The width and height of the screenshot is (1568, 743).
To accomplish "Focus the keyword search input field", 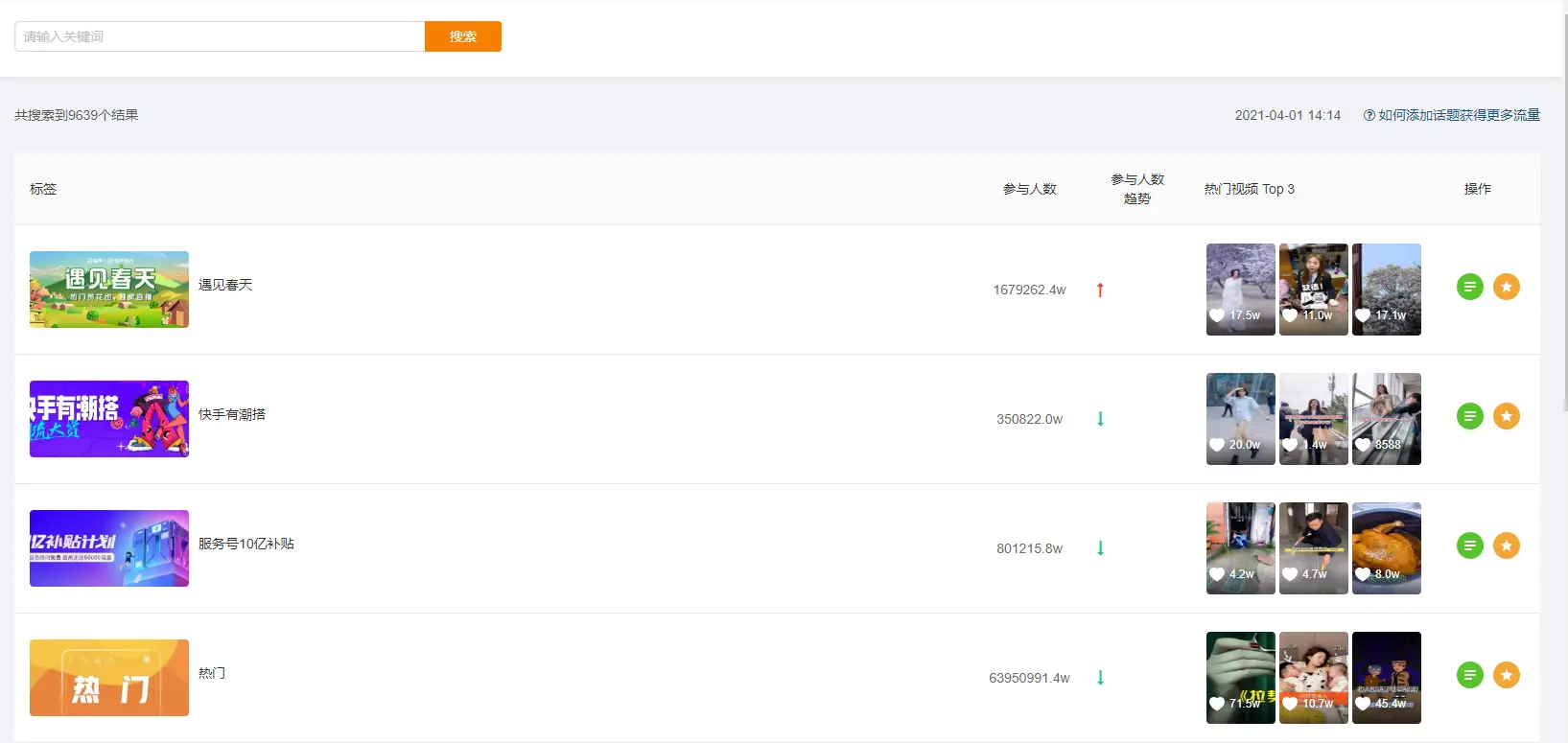I will 220,36.
